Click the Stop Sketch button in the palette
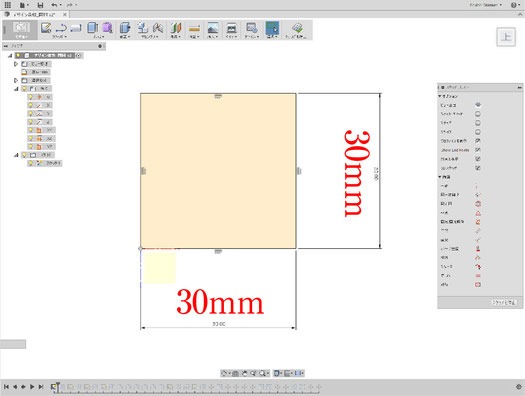The height and width of the screenshot is (396, 525). tap(504, 302)
